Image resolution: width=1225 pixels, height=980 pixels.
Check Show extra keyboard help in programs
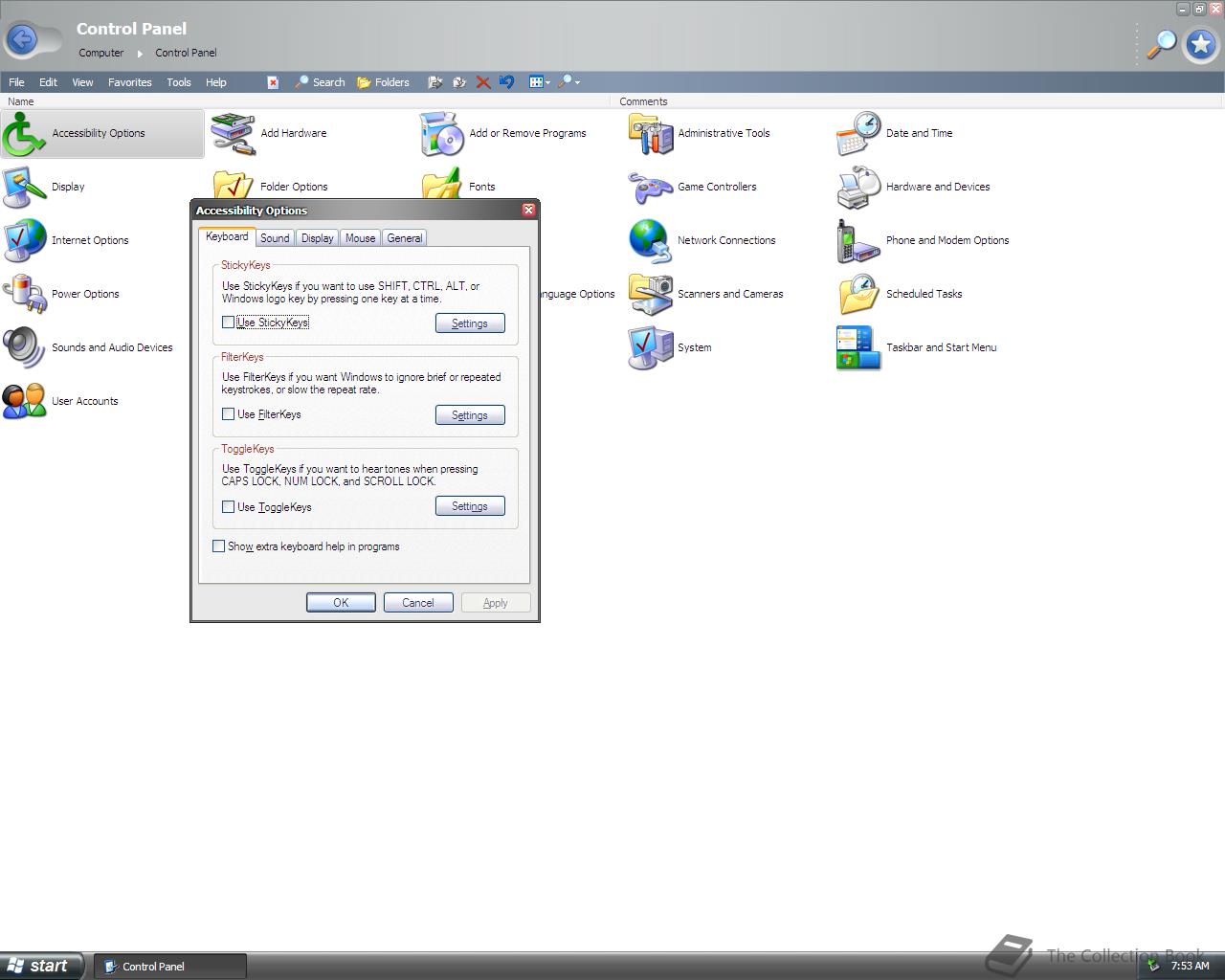[x=218, y=546]
